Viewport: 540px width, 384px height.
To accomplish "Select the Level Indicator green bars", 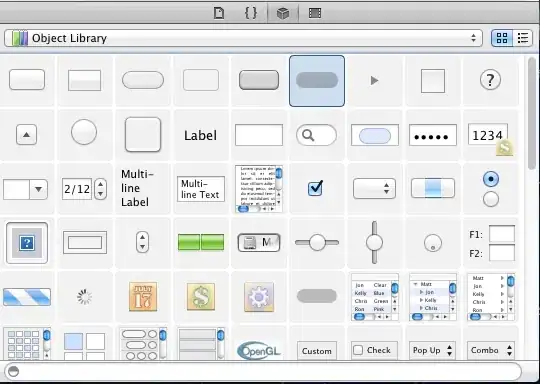I will click(x=201, y=242).
